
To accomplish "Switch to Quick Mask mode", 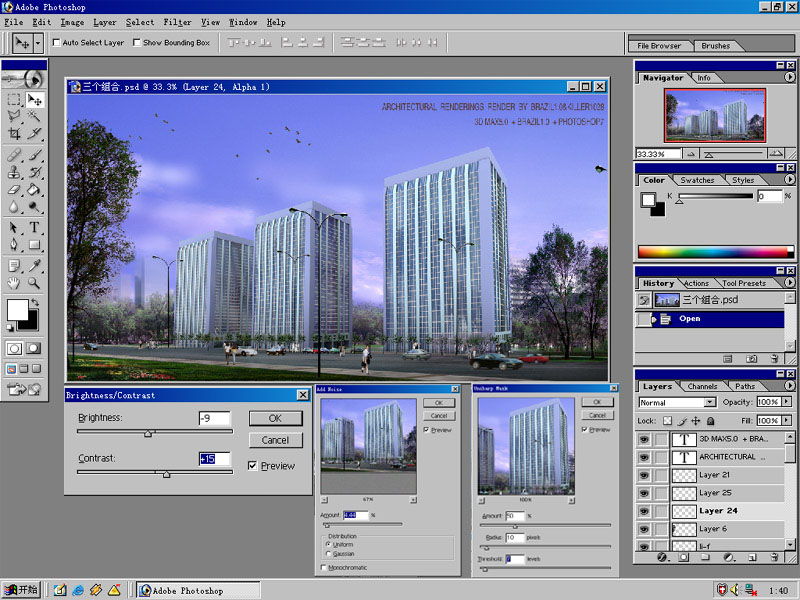I will [x=34, y=348].
